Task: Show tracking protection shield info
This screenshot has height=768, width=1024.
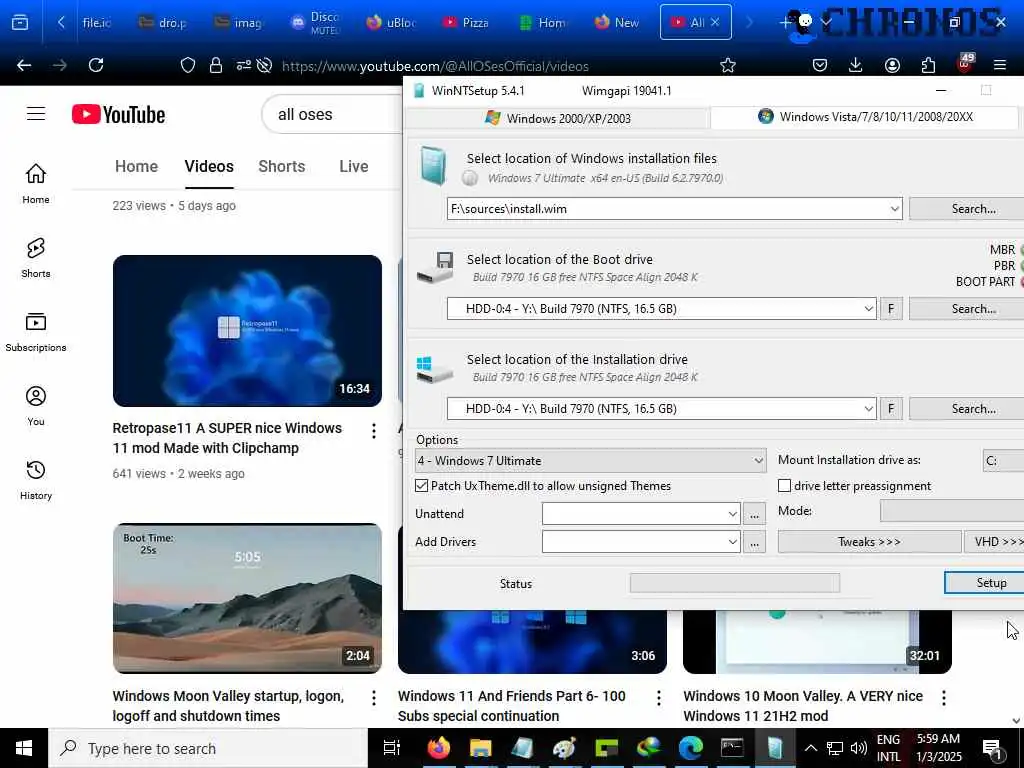Action: [188, 65]
